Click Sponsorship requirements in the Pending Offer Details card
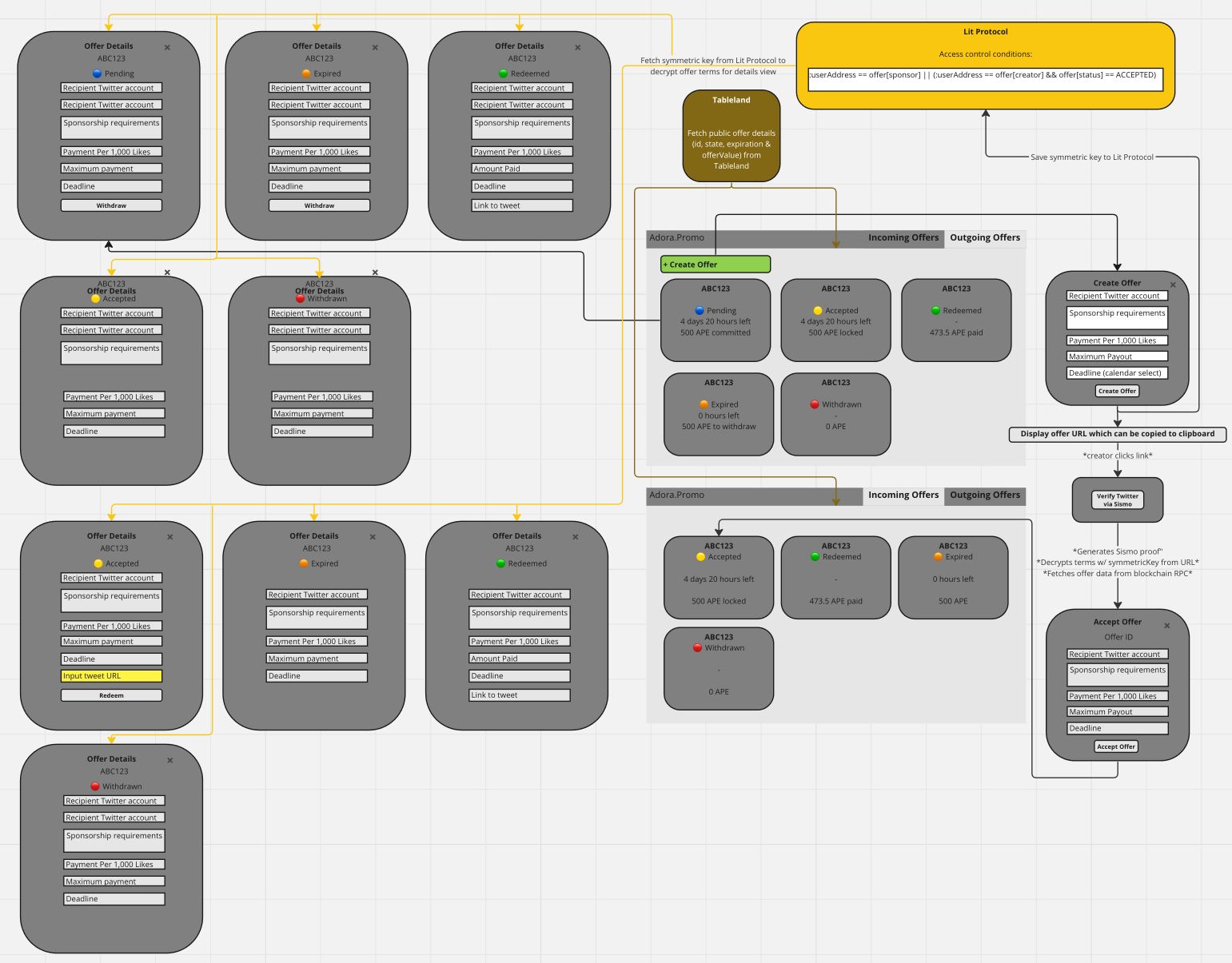 (x=111, y=128)
